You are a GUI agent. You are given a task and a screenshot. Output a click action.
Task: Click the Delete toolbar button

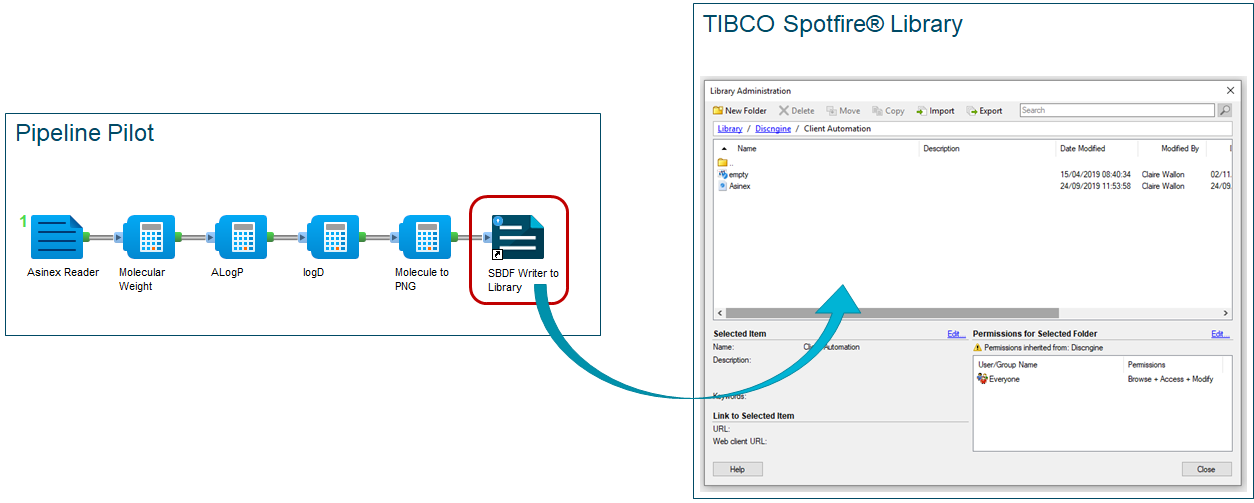[x=797, y=111]
